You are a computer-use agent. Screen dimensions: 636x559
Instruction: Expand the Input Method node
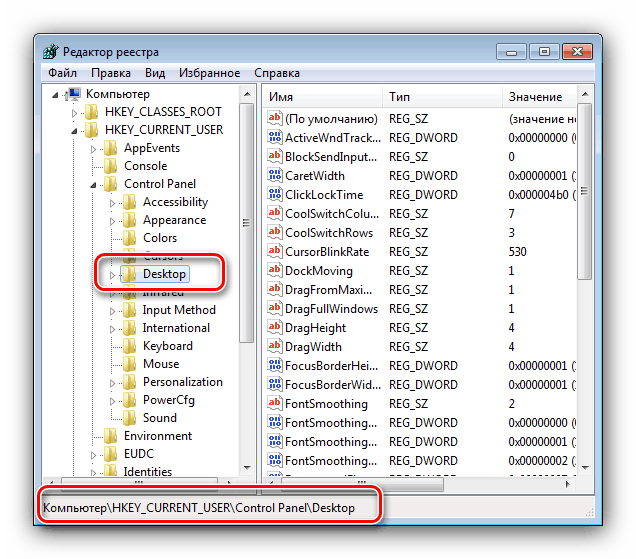(x=112, y=311)
